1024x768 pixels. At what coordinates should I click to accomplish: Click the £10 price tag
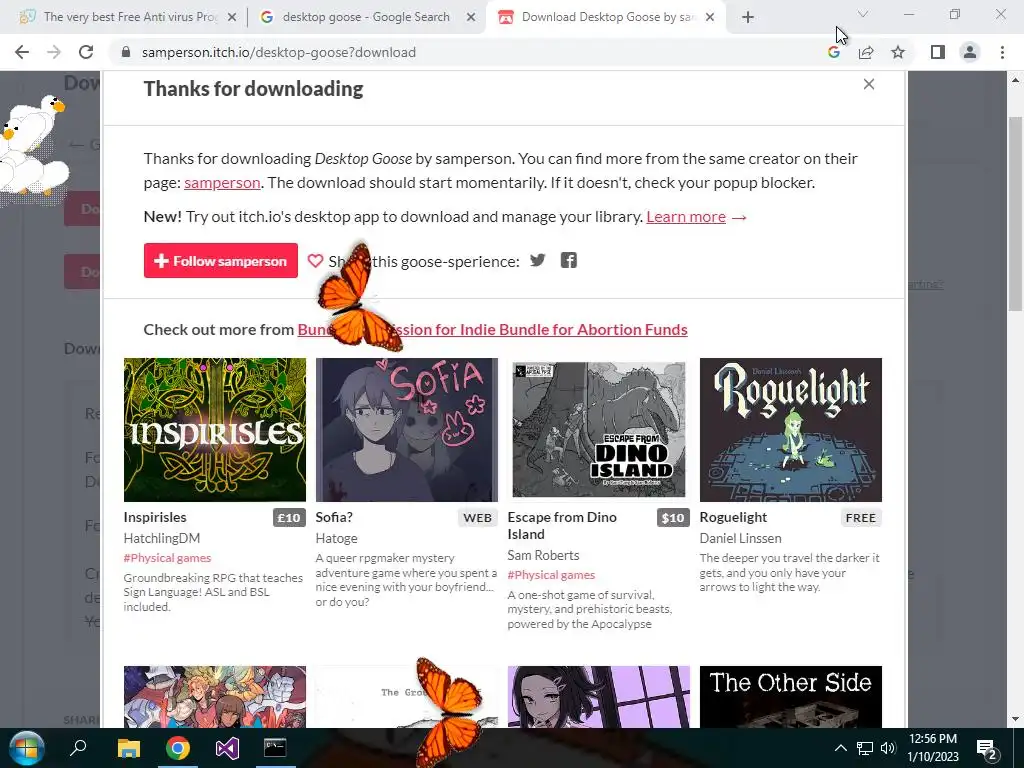(x=289, y=518)
